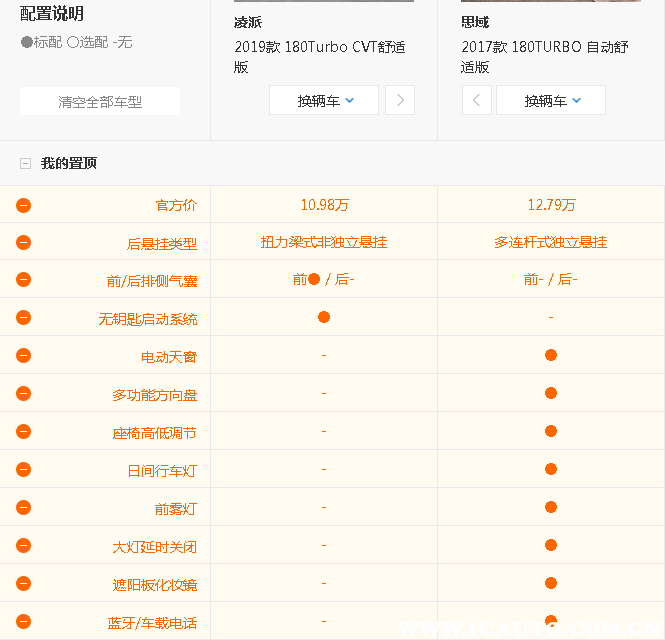The image size is (665, 640).
Task: Remove 后悬挂类型 row via minus icon
Action: point(23,243)
